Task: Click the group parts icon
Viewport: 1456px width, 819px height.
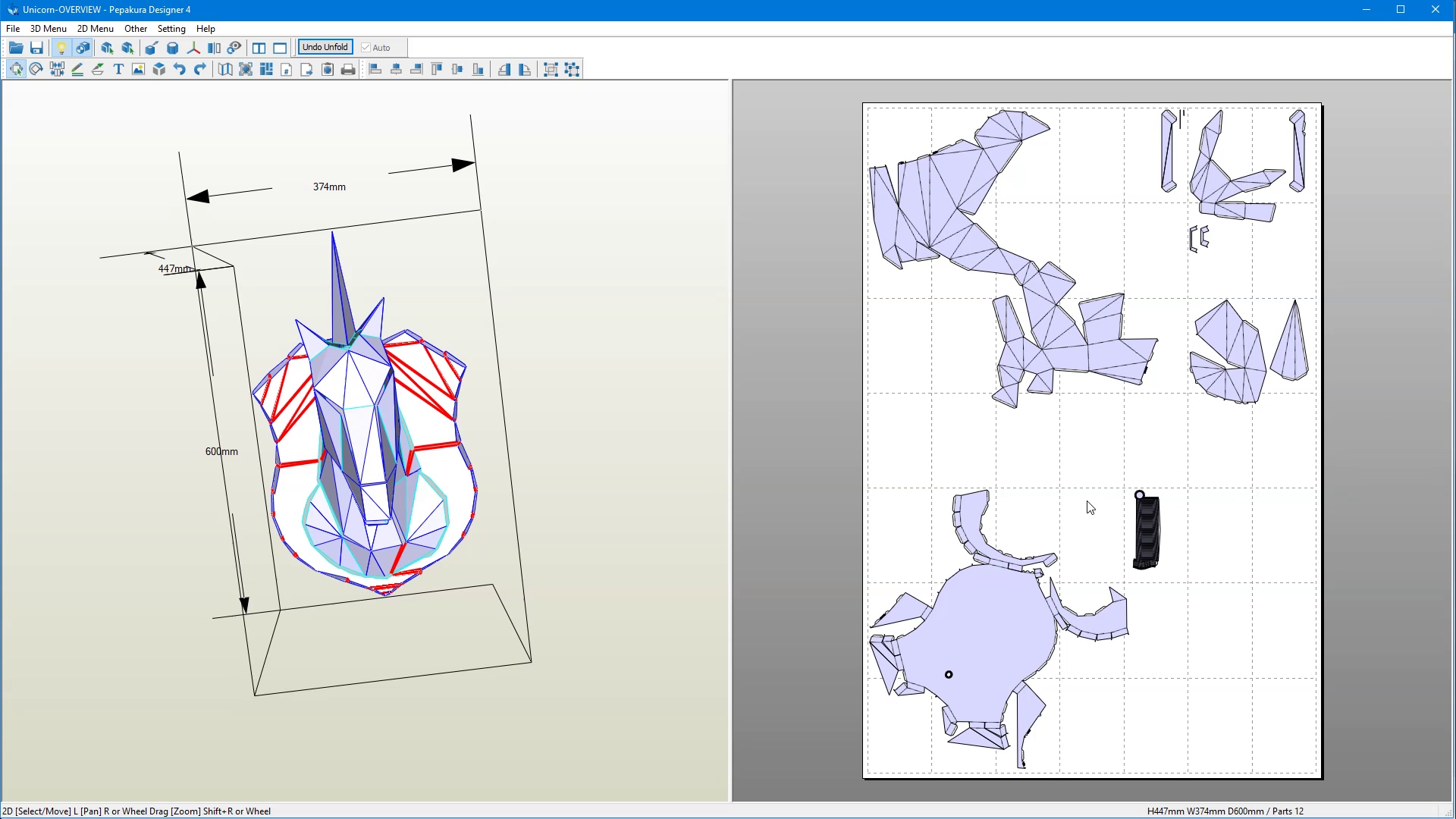Action: point(551,69)
